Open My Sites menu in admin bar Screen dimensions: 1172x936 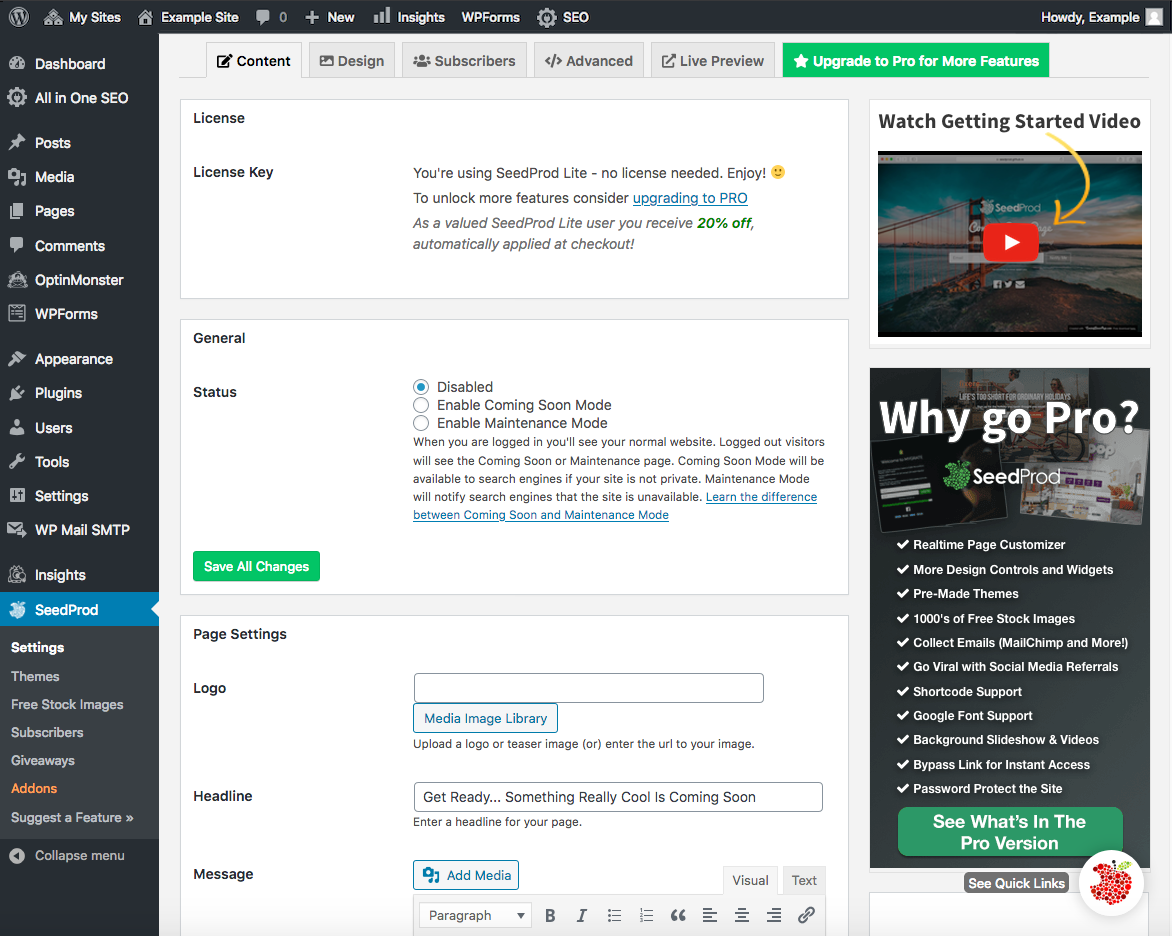[x=82, y=16]
